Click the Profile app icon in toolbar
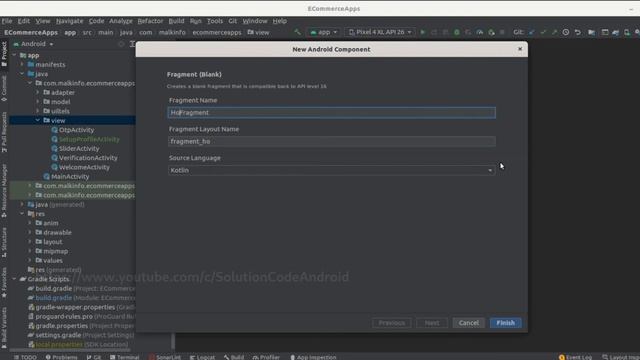The image size is (640, 360). point(480,32)
